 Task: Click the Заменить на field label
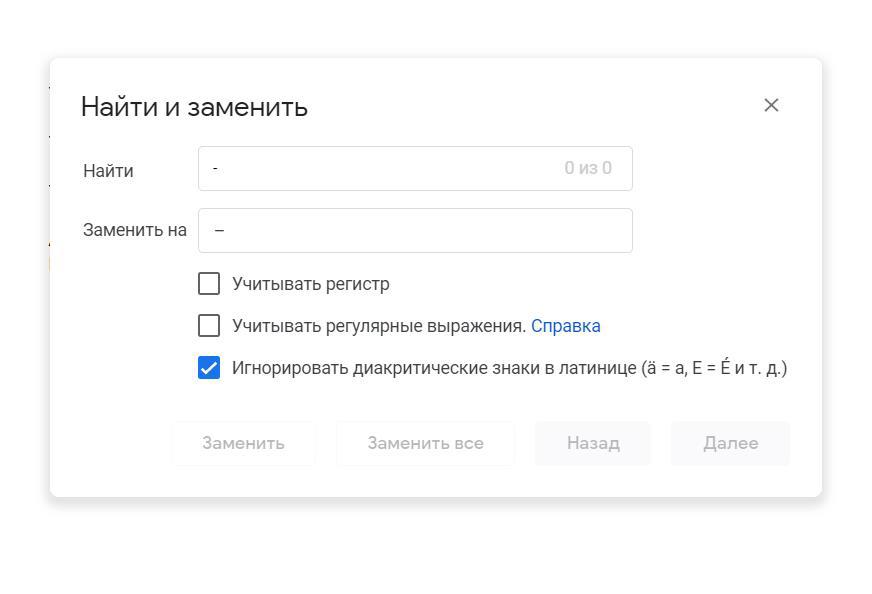(135, 230)
